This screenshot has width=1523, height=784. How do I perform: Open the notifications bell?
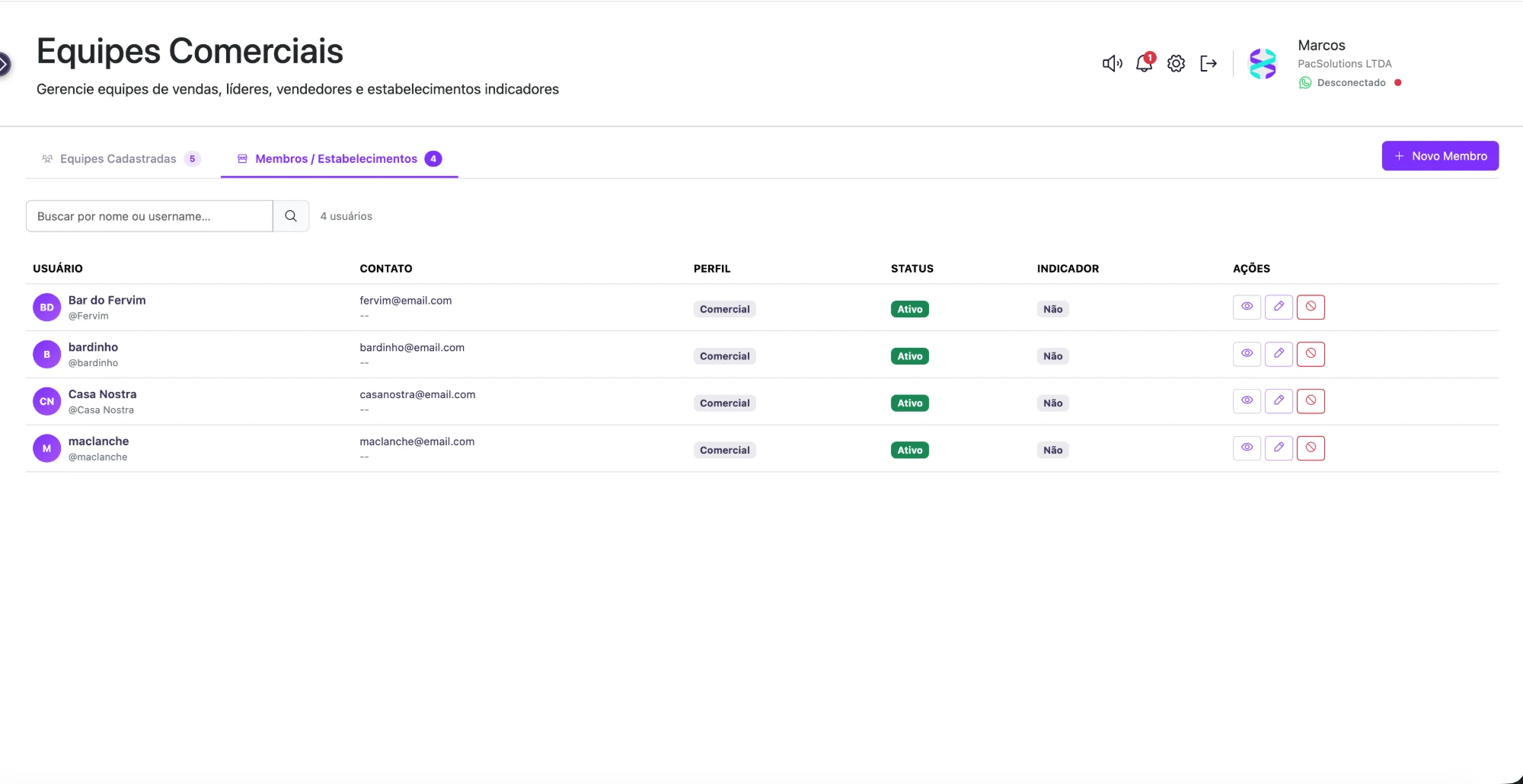tap(1145, 63)
